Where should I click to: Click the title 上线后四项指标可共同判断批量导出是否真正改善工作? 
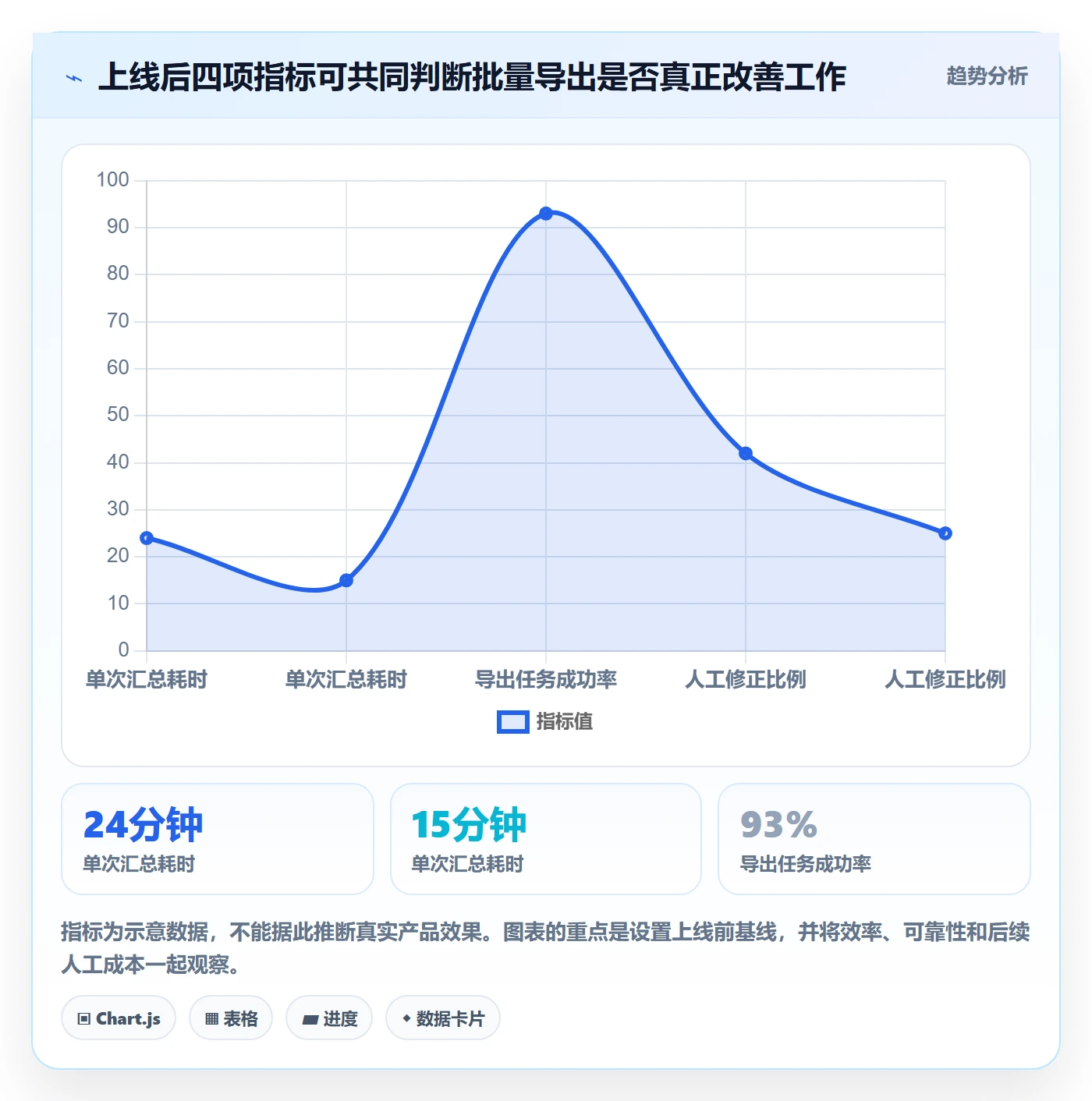tap(472, 77)
